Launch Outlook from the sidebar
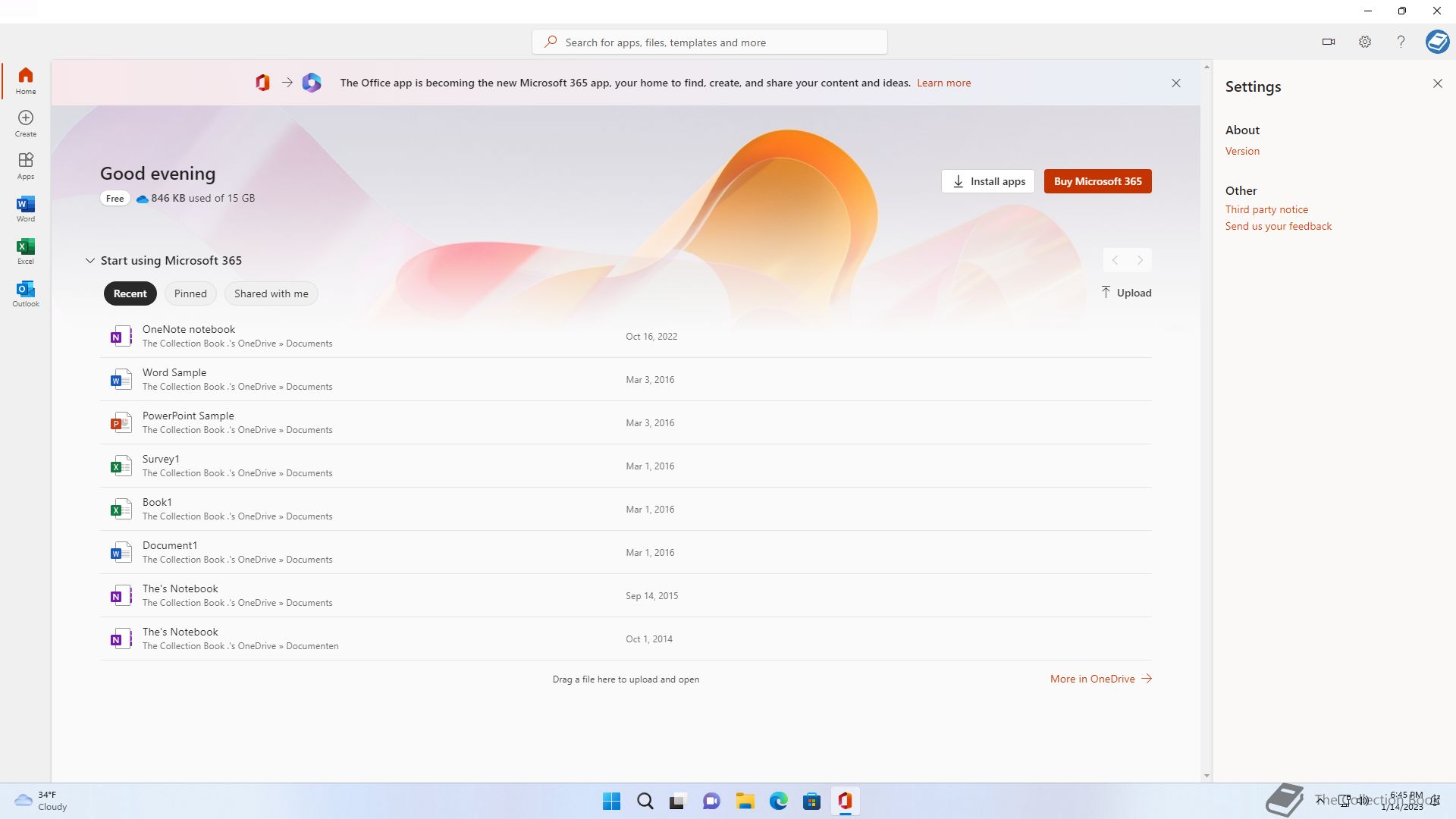1456x819 pixels. pos(26,293)
